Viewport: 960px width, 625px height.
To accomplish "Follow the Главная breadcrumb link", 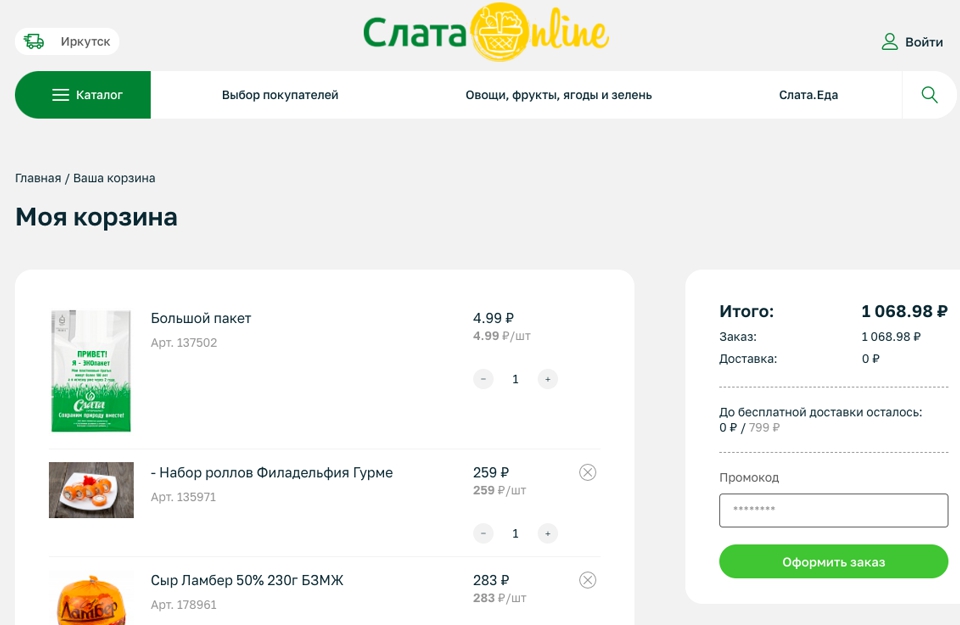I will tap(38, 178).
